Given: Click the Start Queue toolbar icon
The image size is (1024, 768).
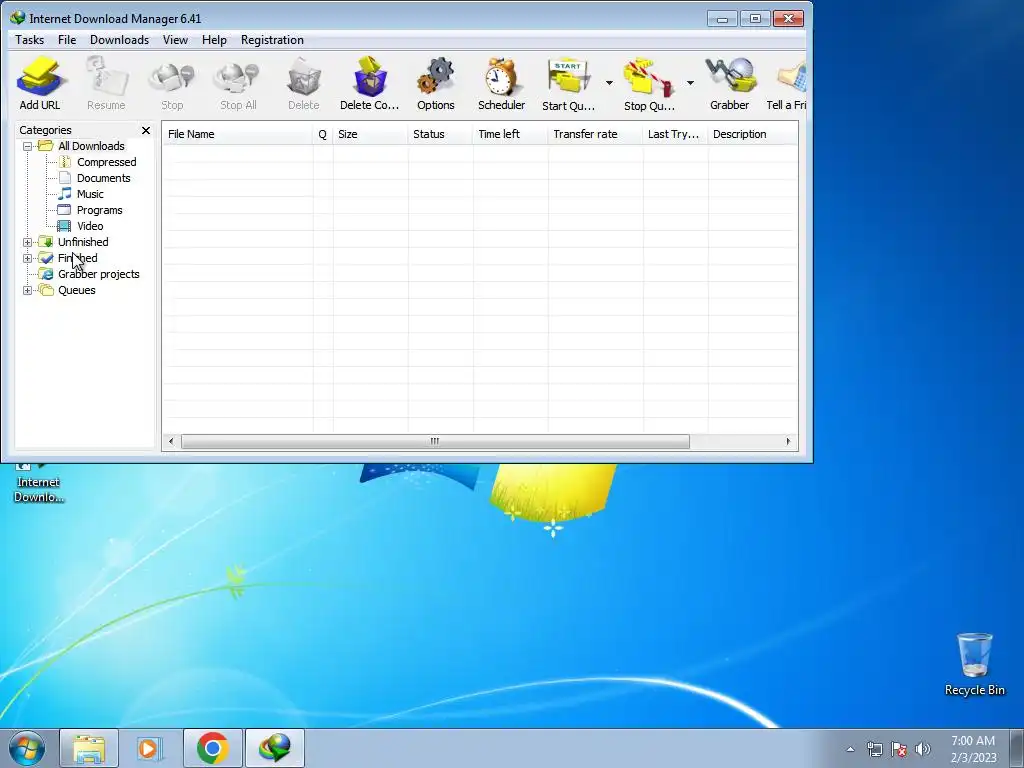Looking at the screenshot, I should (x=569, y=84).
